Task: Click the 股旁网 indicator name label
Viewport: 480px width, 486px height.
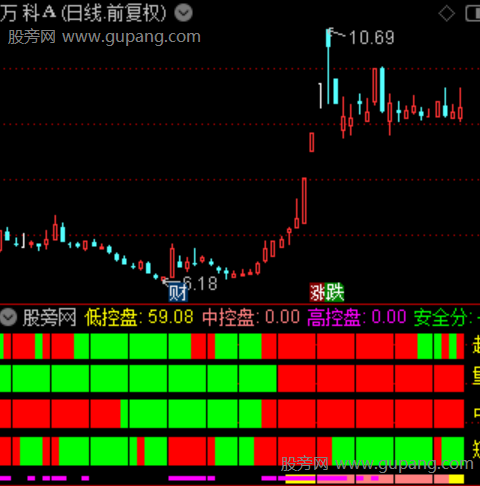Action: pyautogui.click(x=49, y=317)
